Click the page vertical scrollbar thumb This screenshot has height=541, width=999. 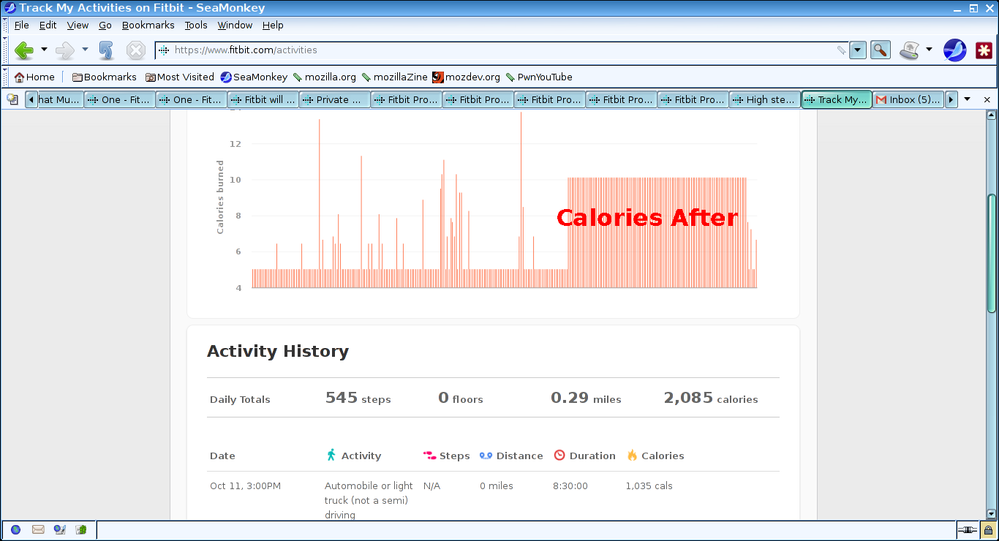pyautogui.click(x=991, y=253)
